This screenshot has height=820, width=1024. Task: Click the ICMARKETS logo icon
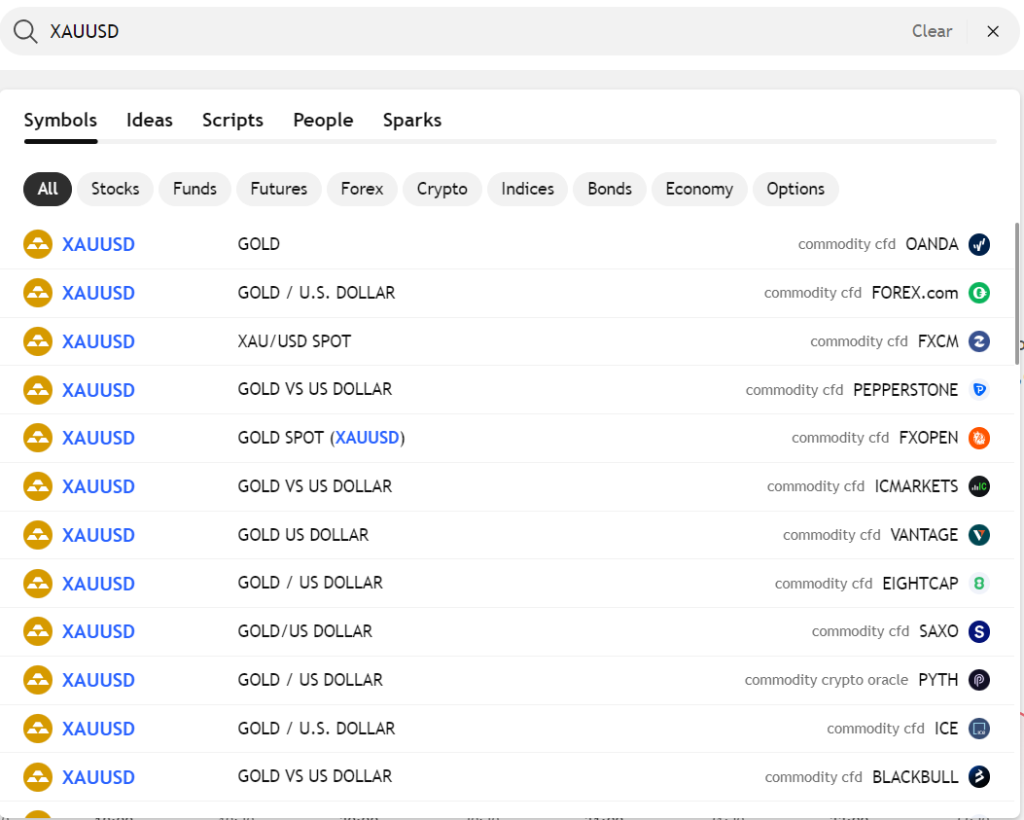click(x=978, y=486)
